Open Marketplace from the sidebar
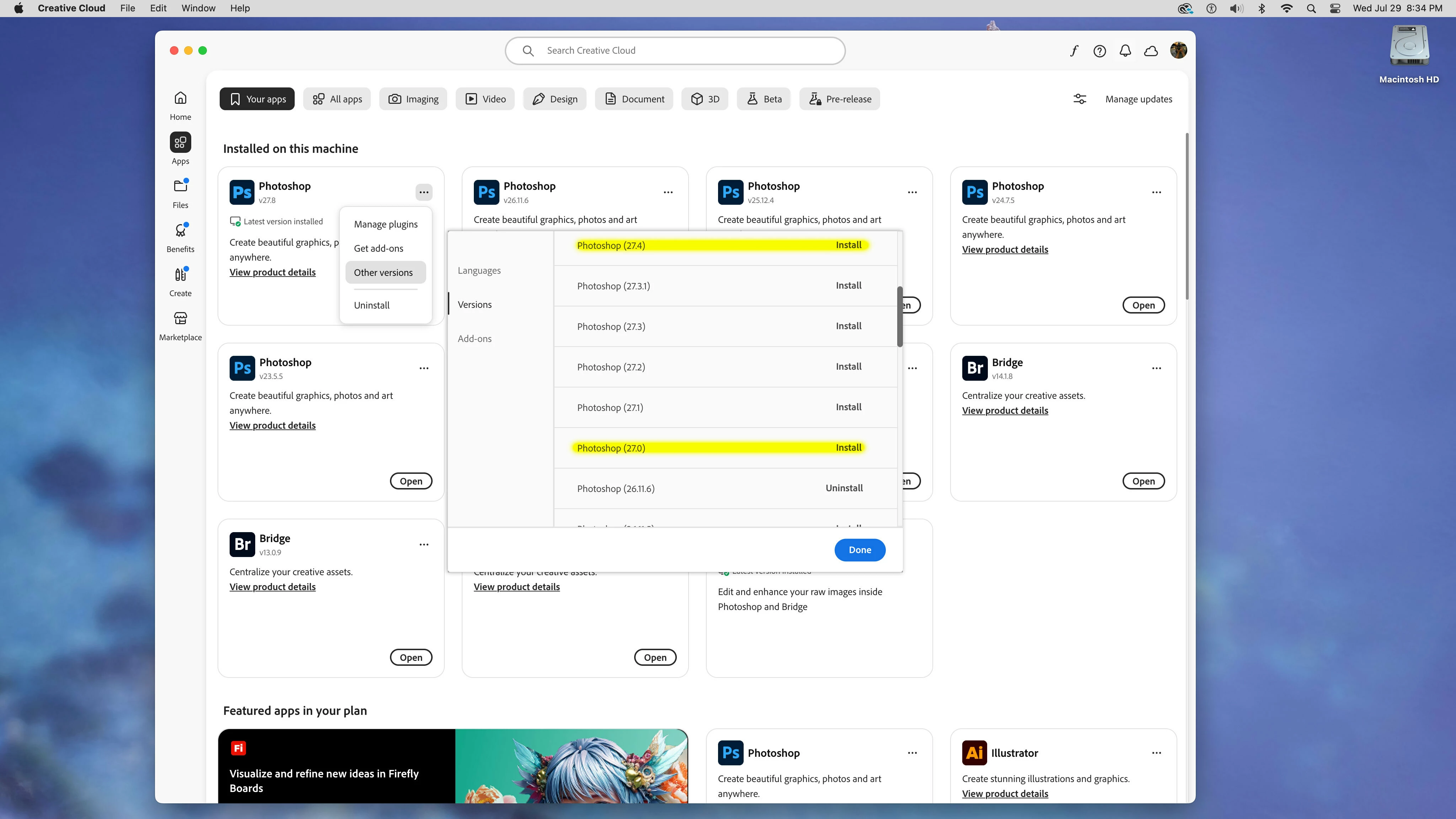Screen dimensions: 1456x819 [180, 326]
